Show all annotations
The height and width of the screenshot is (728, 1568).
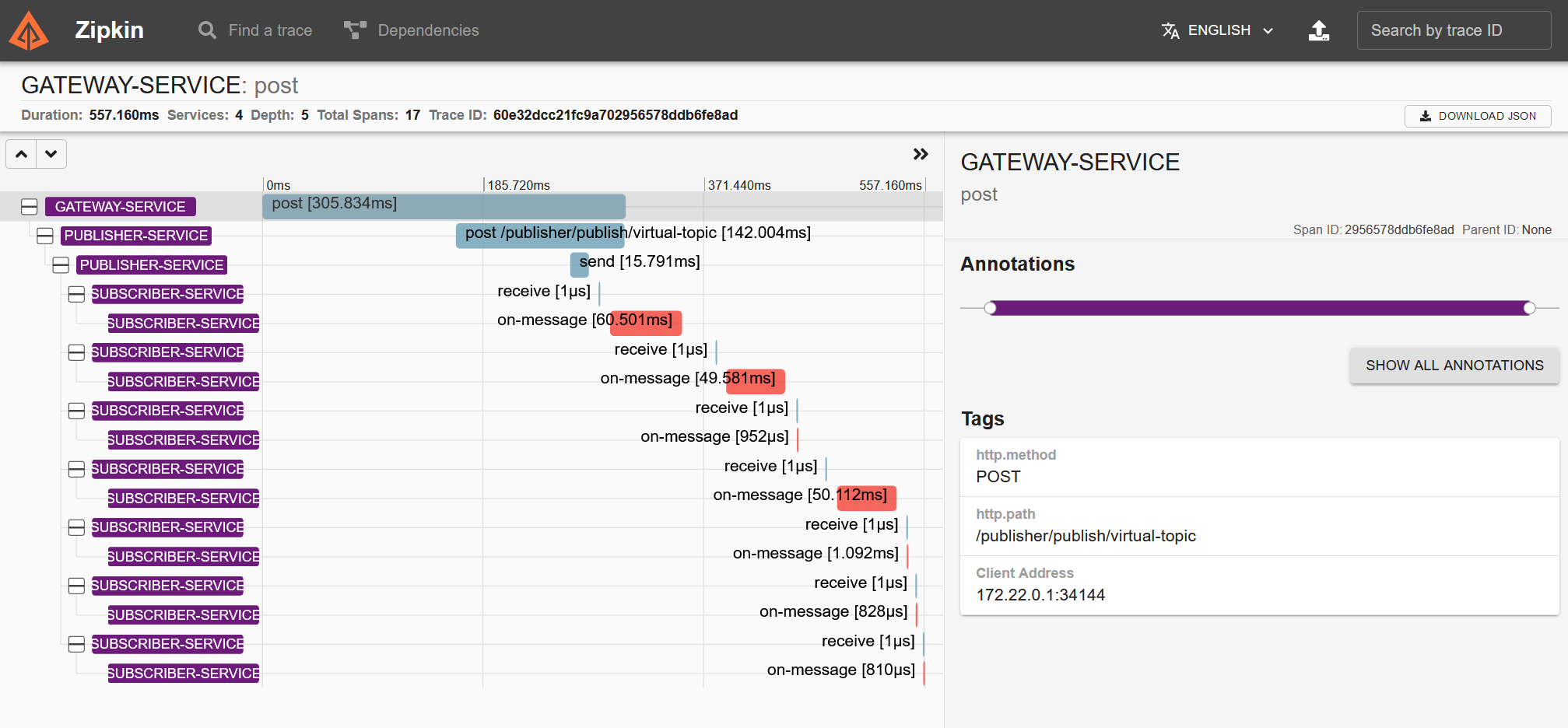coord(1454,366)
